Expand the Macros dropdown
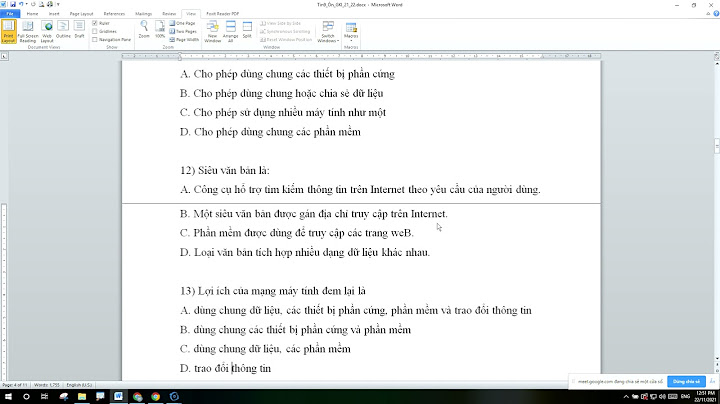The width and height of the screenshot is (720, 404). [x=351, y=31]
